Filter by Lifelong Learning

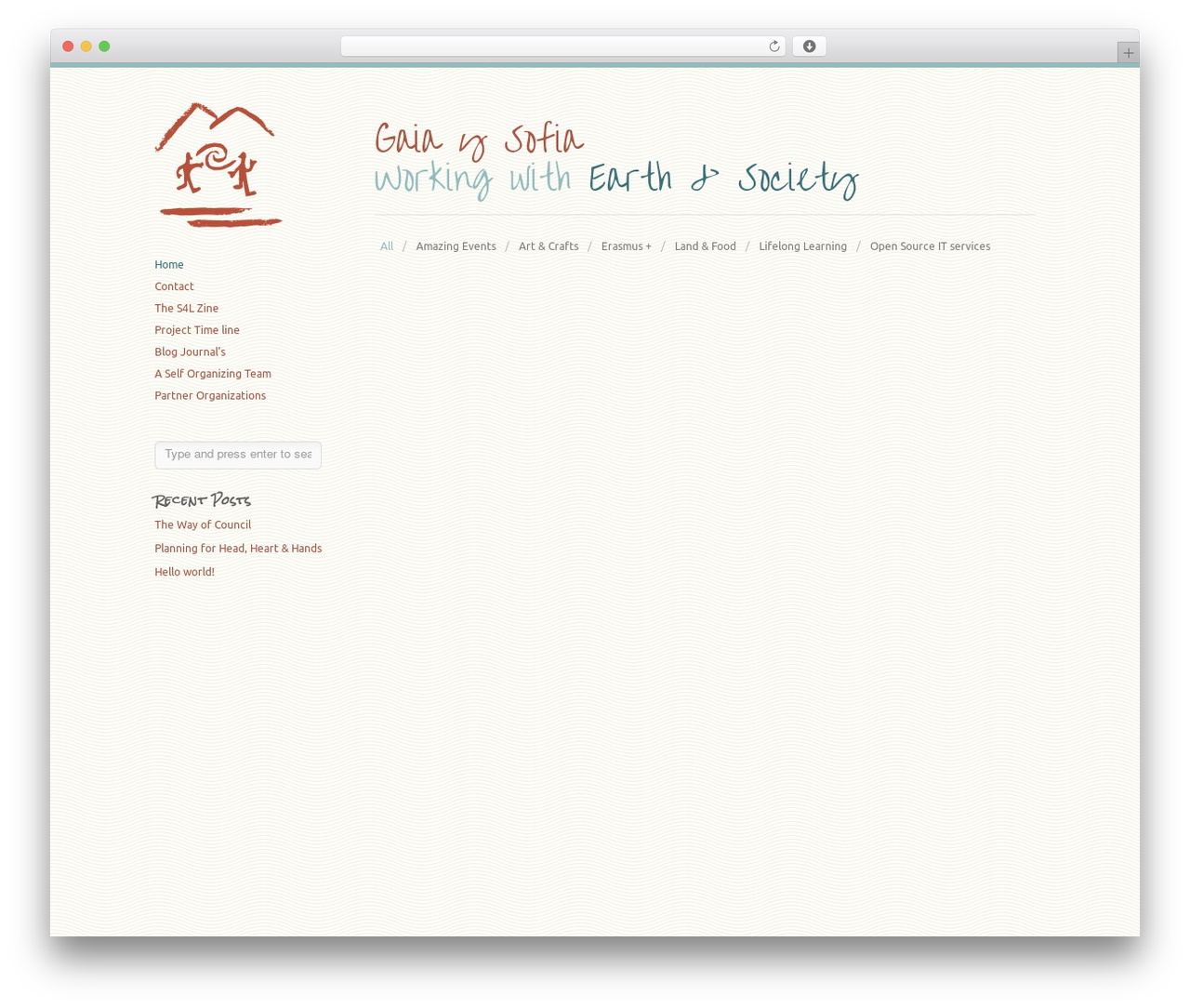pos(802,246)
